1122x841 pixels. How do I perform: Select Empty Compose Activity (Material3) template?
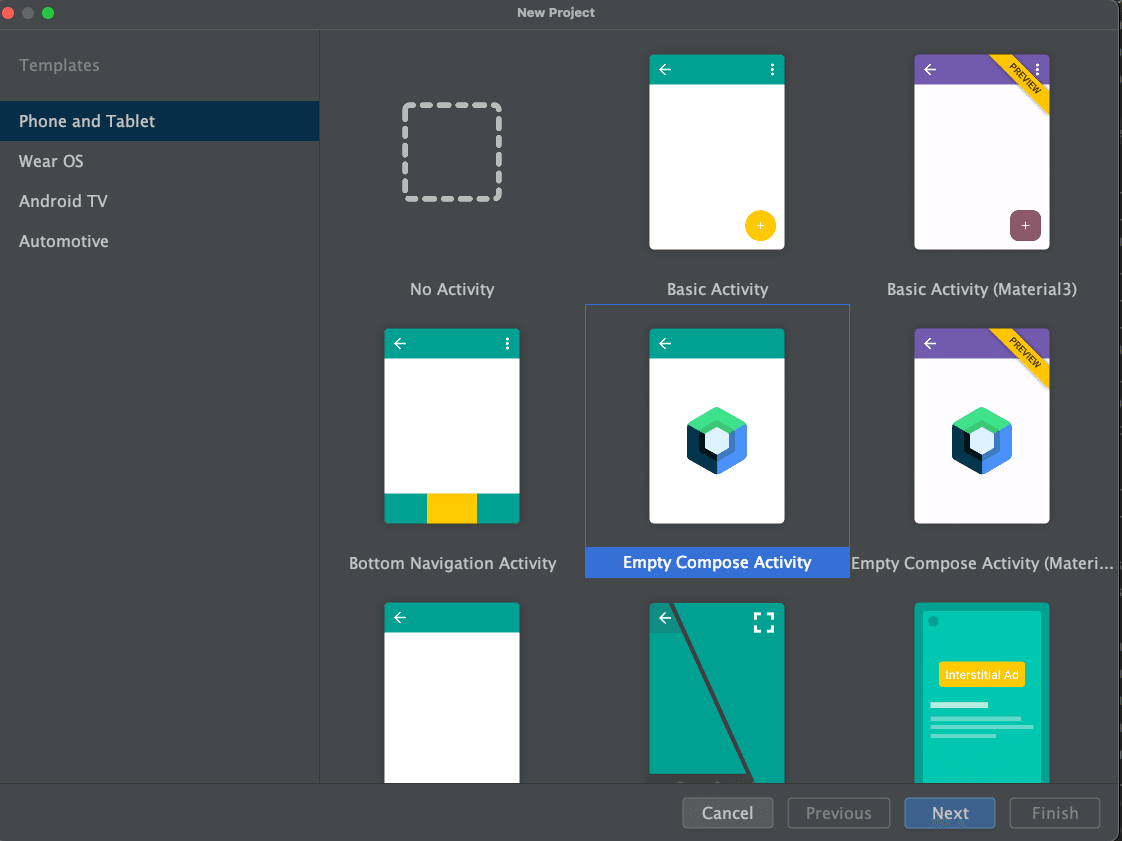click(981, 425)
